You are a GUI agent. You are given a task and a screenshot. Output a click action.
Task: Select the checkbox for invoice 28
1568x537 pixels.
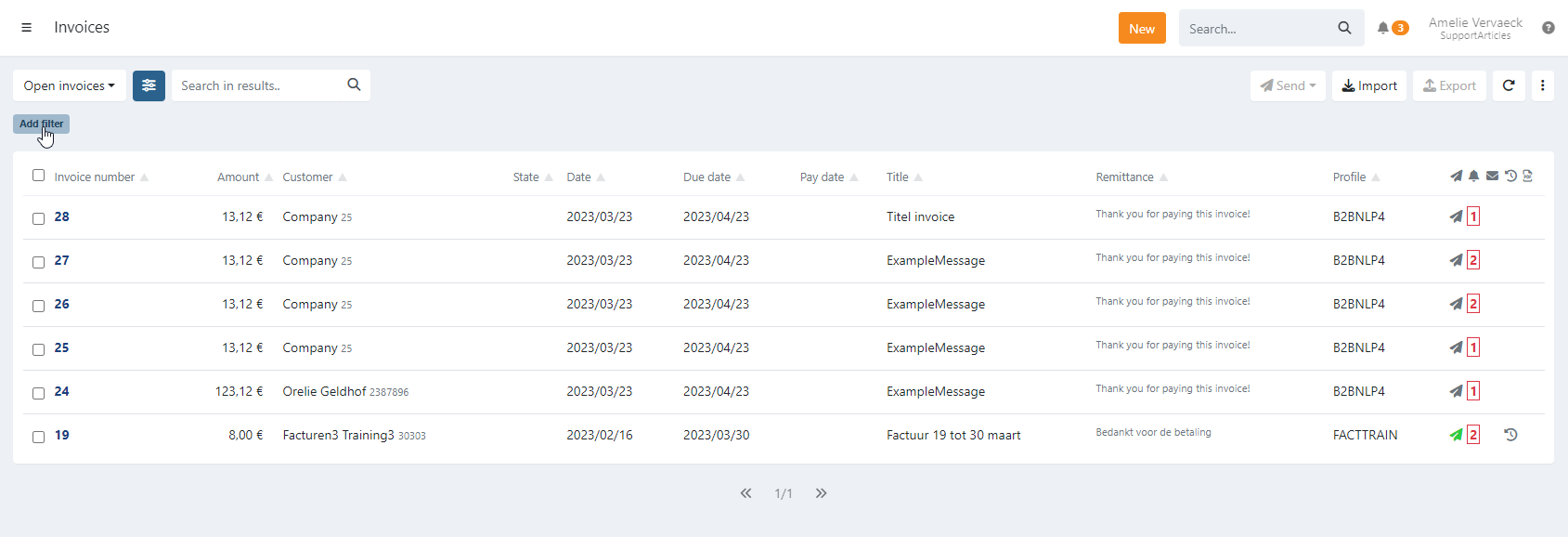(38, 218)
